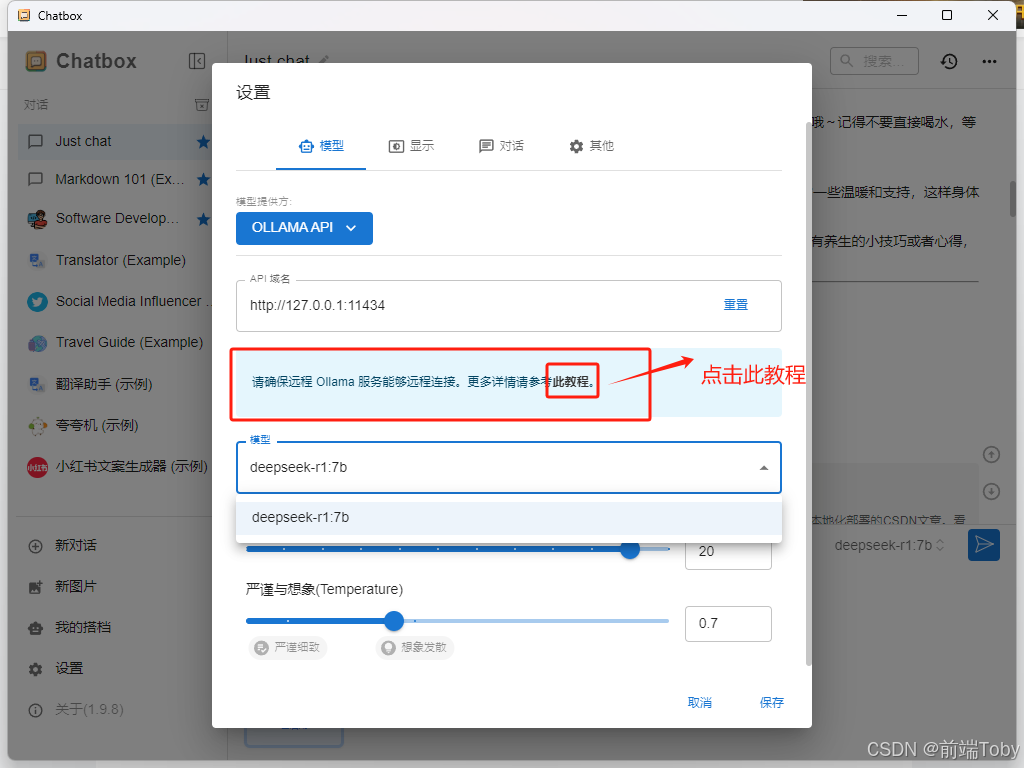Screen dimensions: 1024x768
Task: Open the chat history clock icon
Action: [x=949, y=61]
